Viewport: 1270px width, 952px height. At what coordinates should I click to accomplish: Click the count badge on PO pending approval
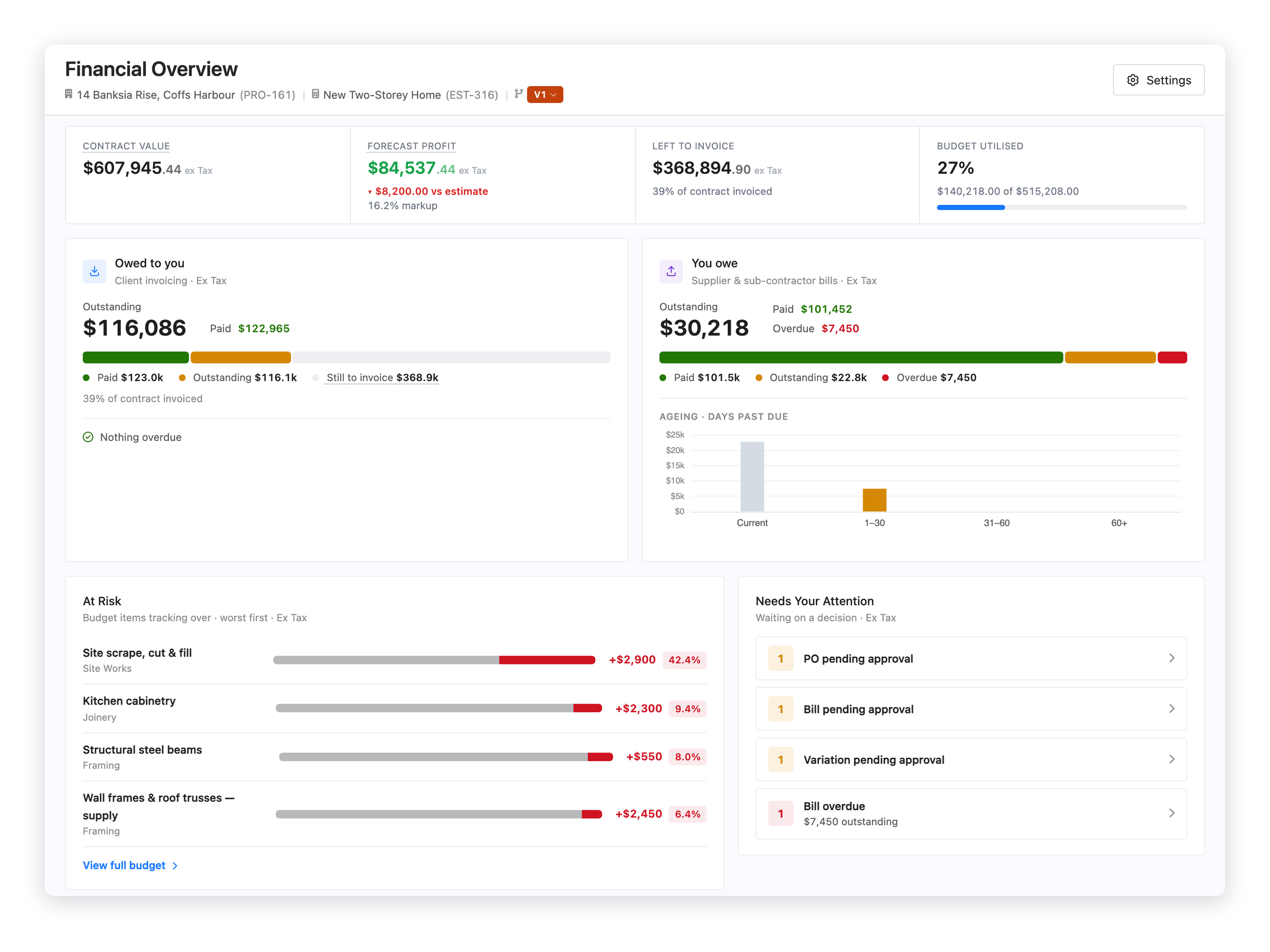781,658
